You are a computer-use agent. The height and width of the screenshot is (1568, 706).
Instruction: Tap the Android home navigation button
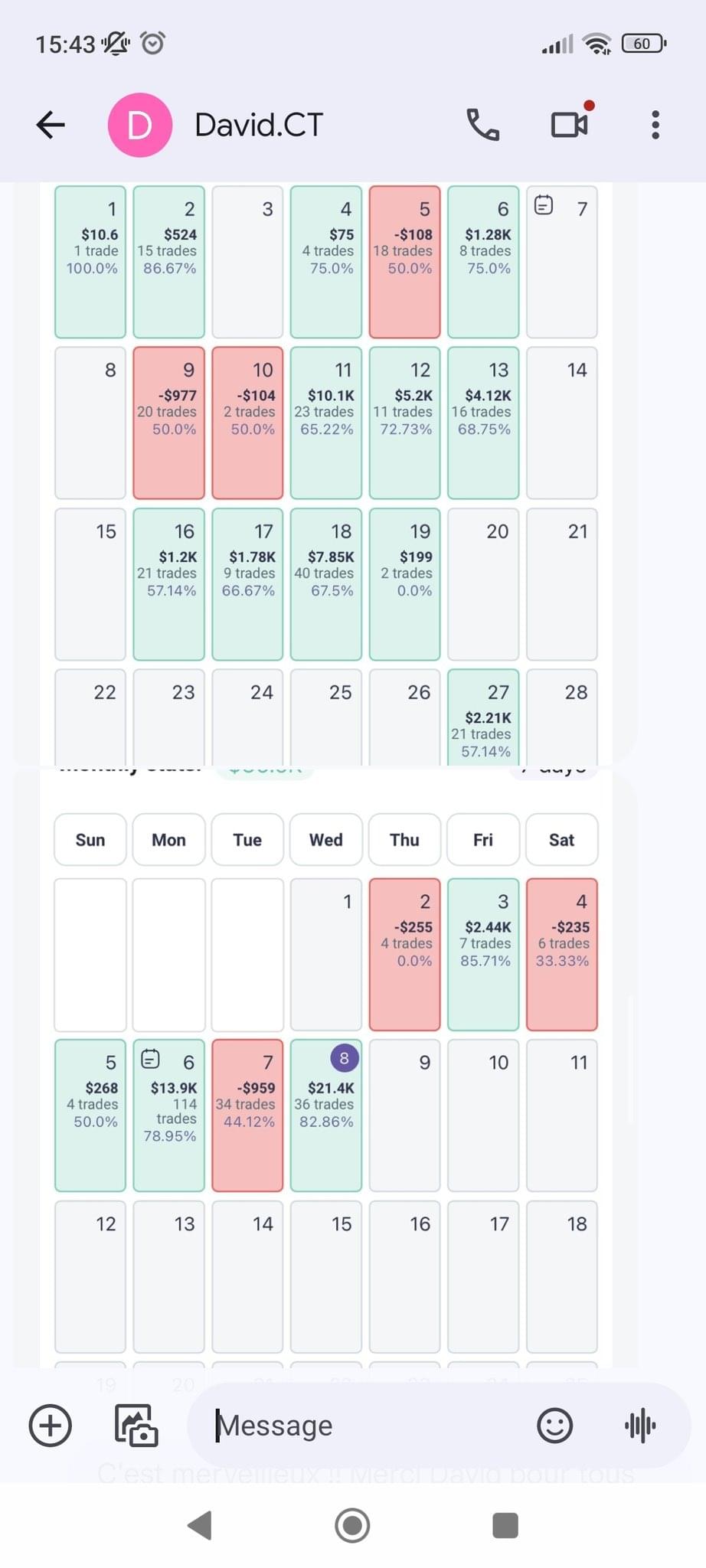tap(352, 1525)
